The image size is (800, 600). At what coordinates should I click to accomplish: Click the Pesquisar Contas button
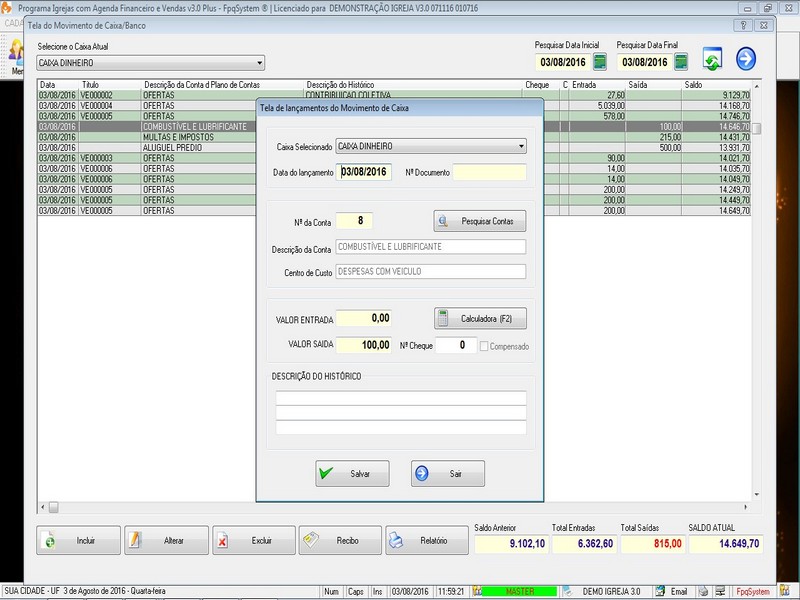480,221
